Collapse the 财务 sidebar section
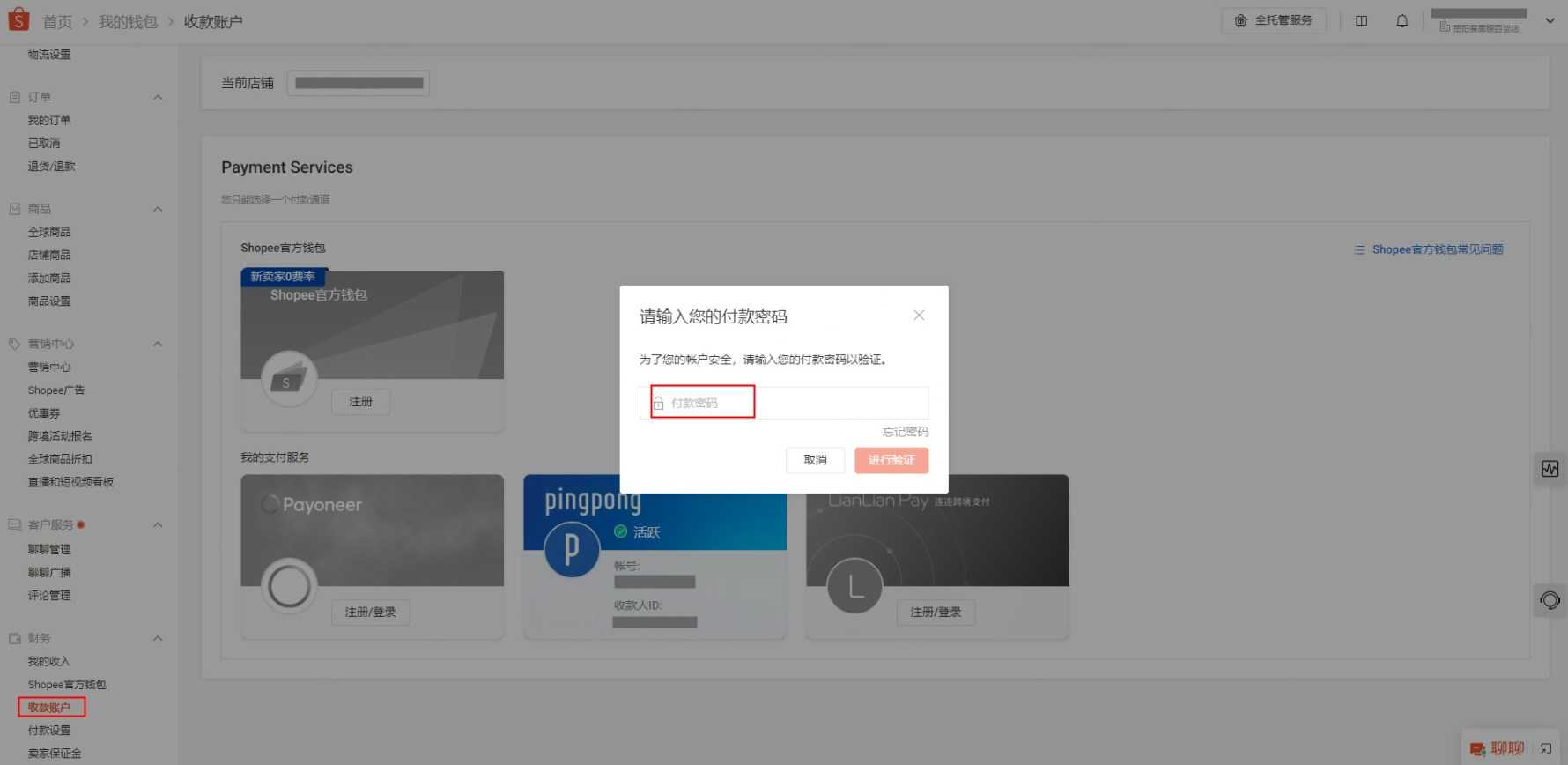Image resolution: width=1568 pixels, height=765 pixels. (158, 638)
